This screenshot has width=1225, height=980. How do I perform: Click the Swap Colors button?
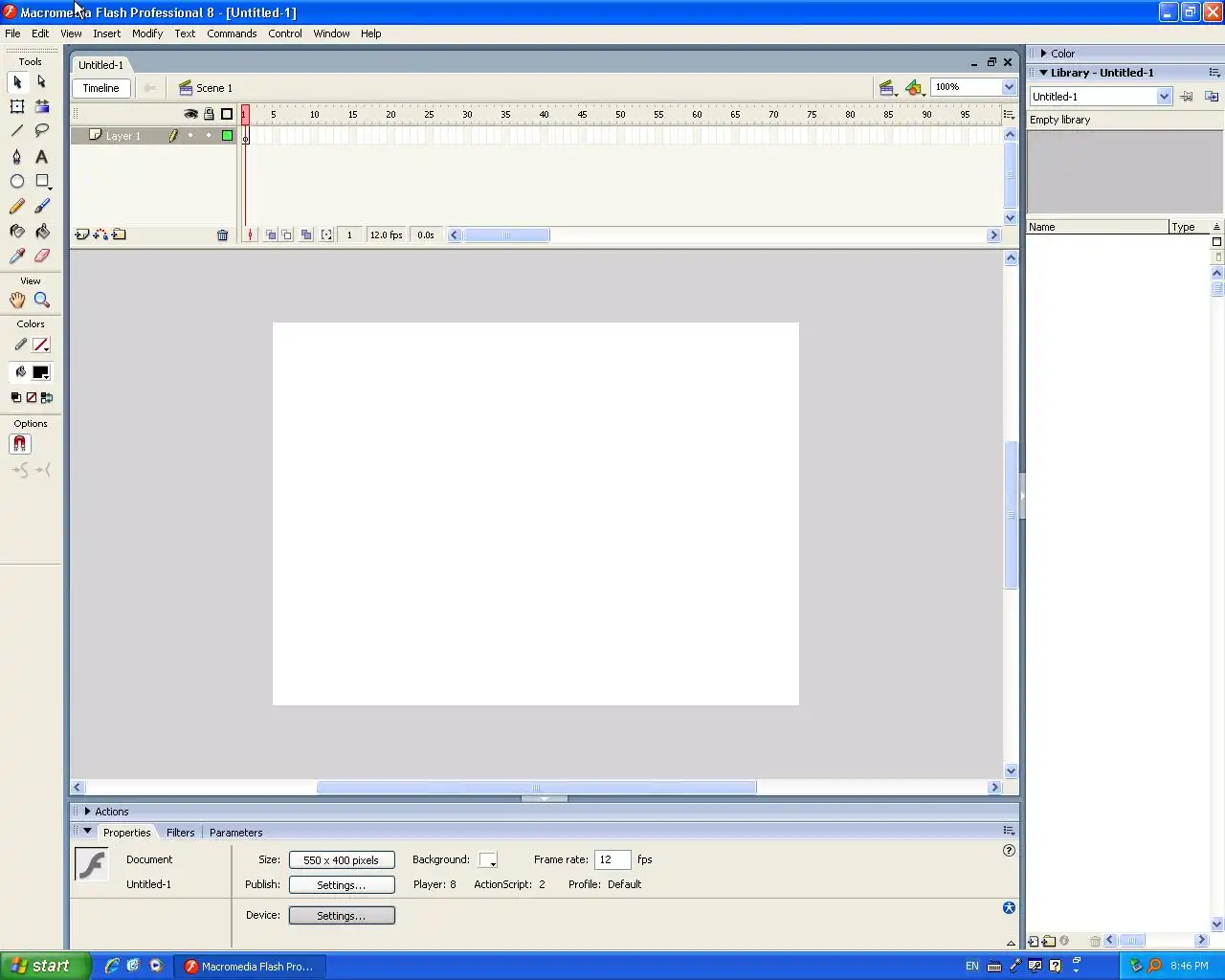[46, 397]
